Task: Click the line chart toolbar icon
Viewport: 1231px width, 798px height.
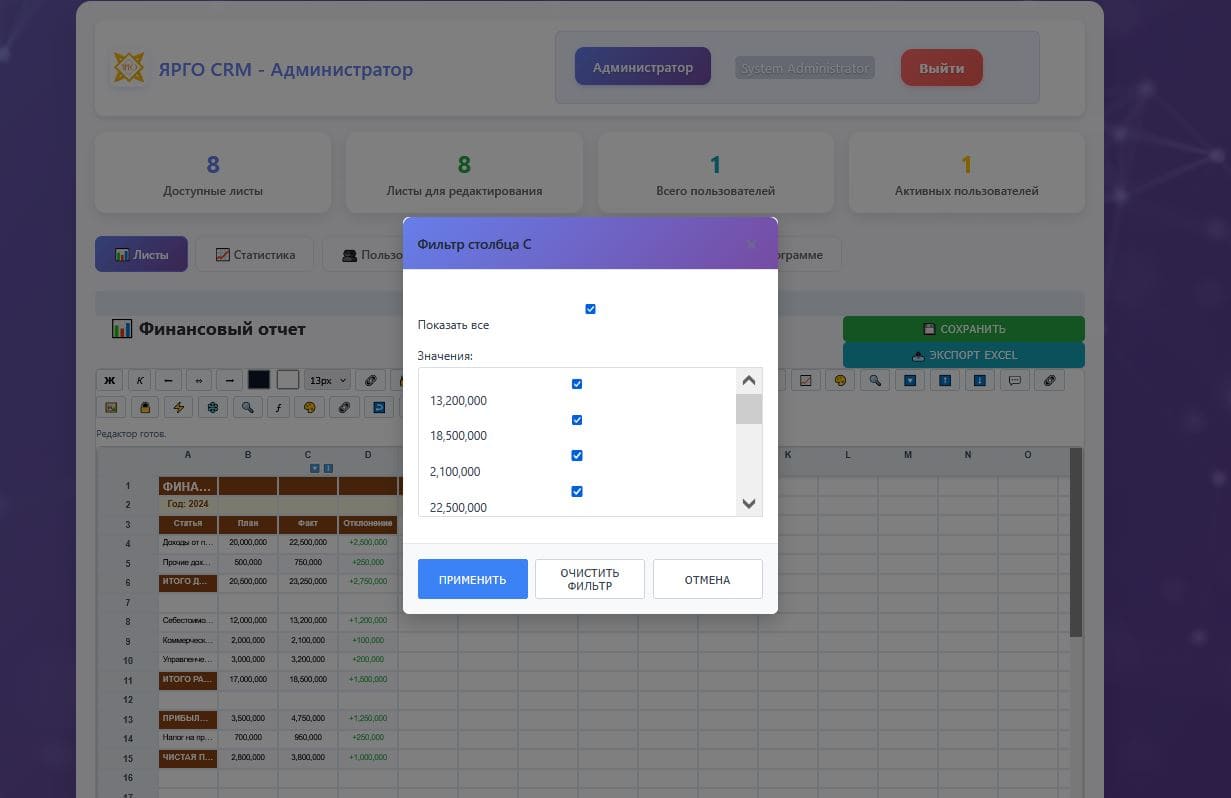Action: click(x=805, y=380)
